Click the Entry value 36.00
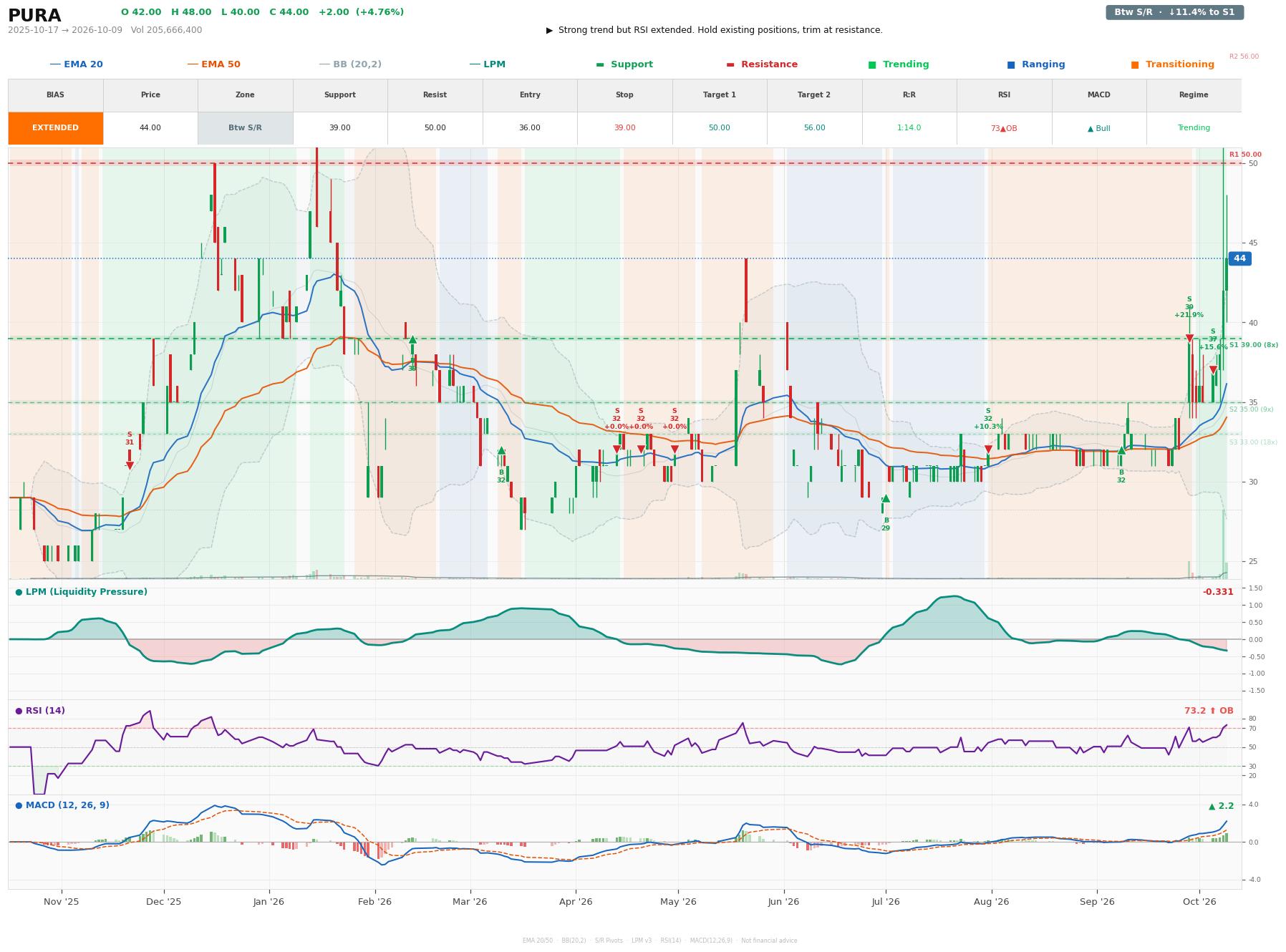Viewport: 1286px width, 952px height. 530,128
